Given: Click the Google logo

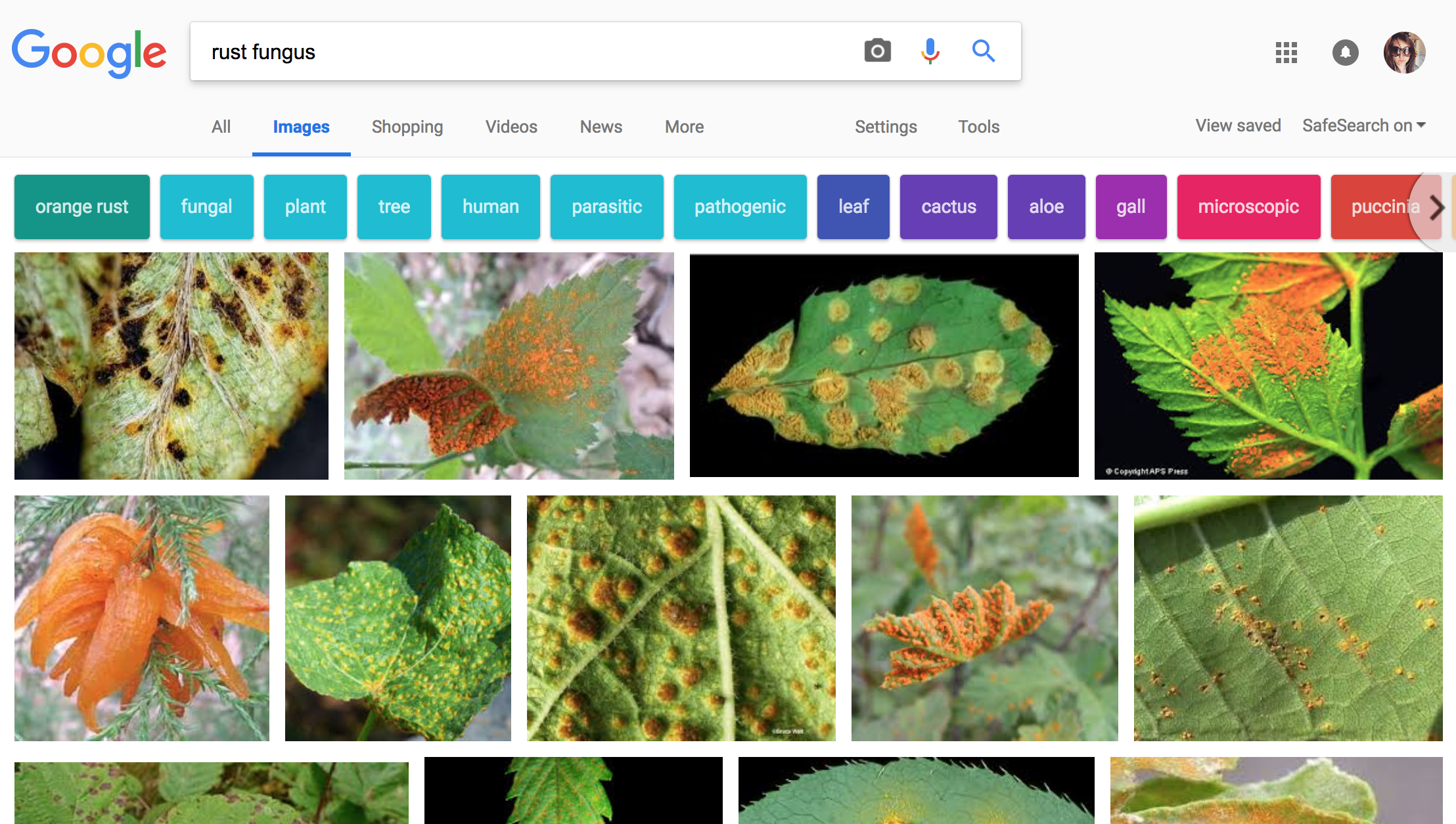Looking at the screenshot, I should [x=89, y=53].
